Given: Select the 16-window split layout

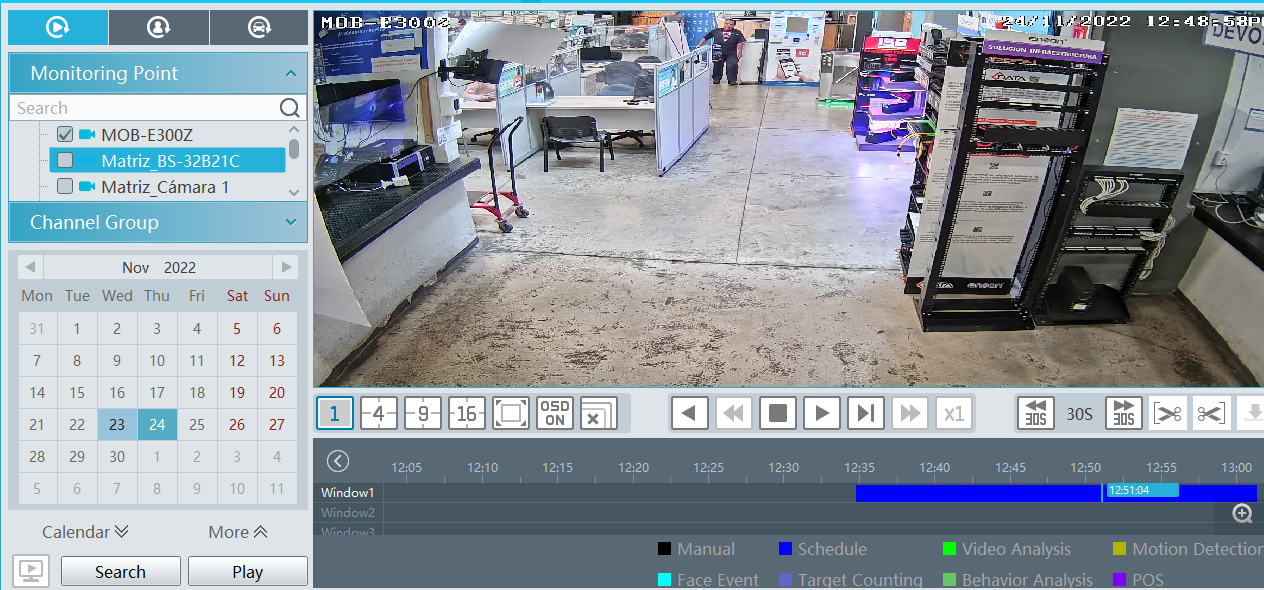Looking at the screenshot, I should point(467,413).
